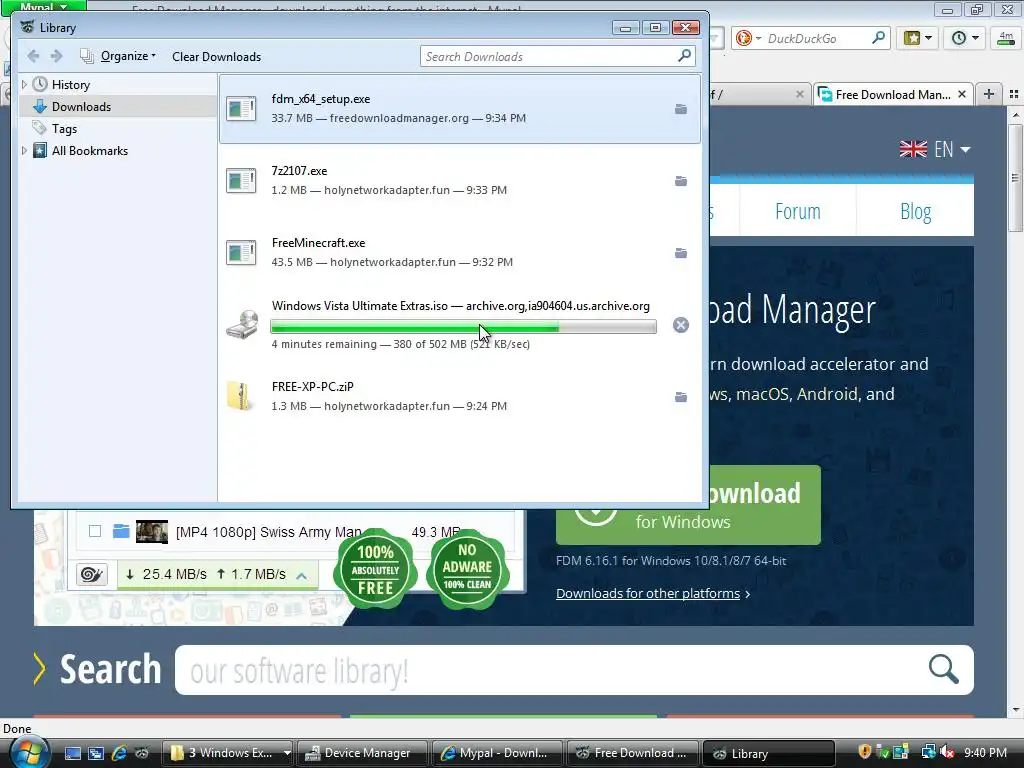Click Clear Downloads in the Library toolbar
The height and width of the screenshot is (768, 1024).
coord(216,57)
